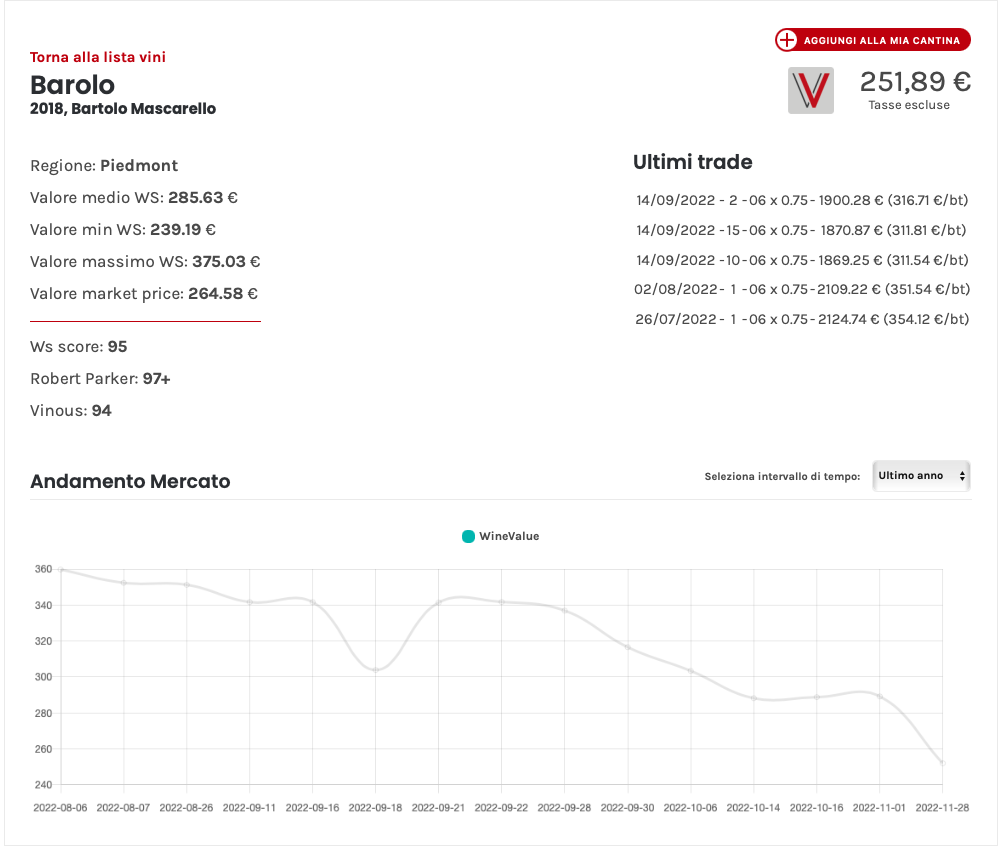1005x847 pixels.
Task: Click the 'Andamento Mercato' heading
Action: (x=130, y=482)
